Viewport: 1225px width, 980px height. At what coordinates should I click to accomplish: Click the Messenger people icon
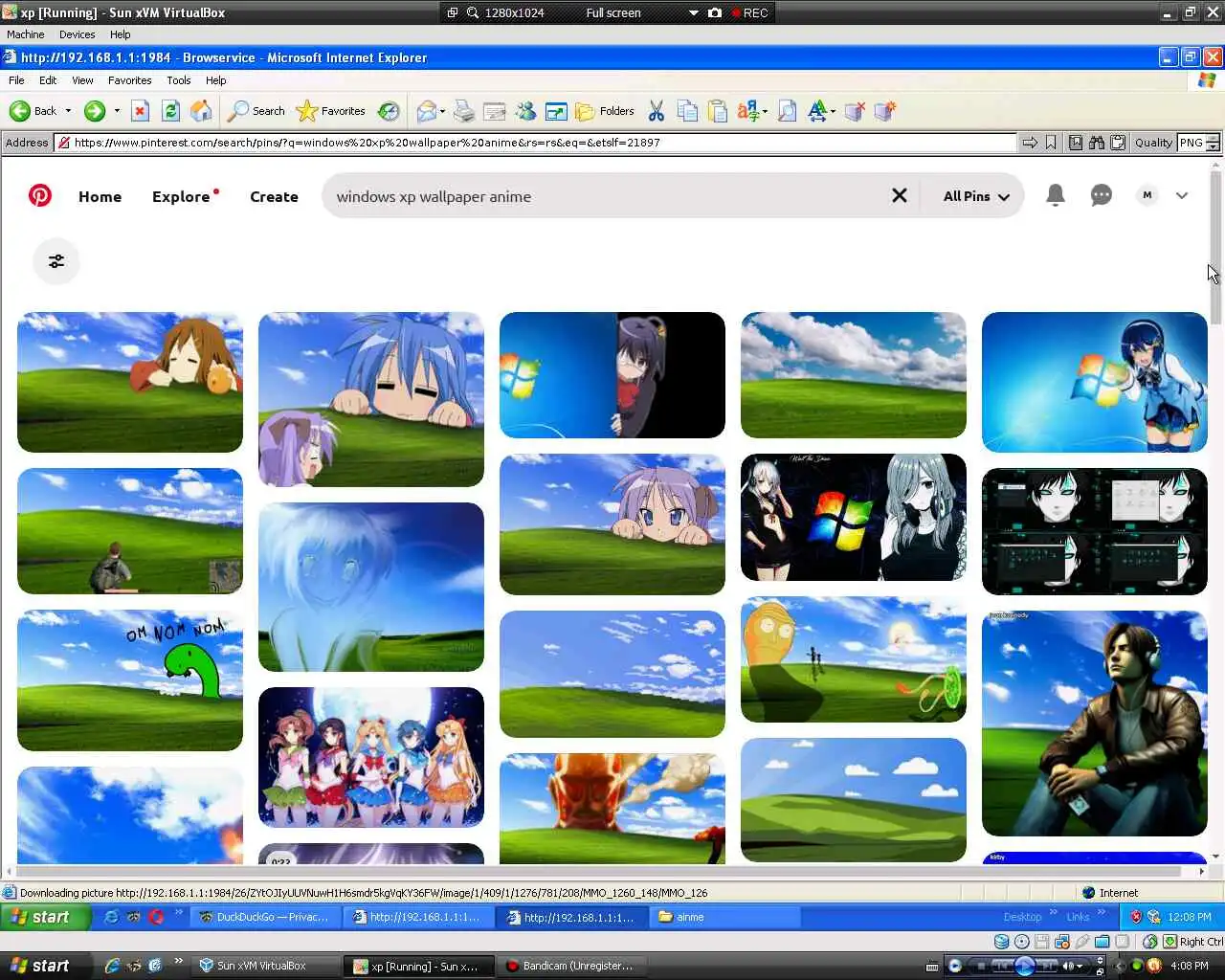[x=525, y=111]
